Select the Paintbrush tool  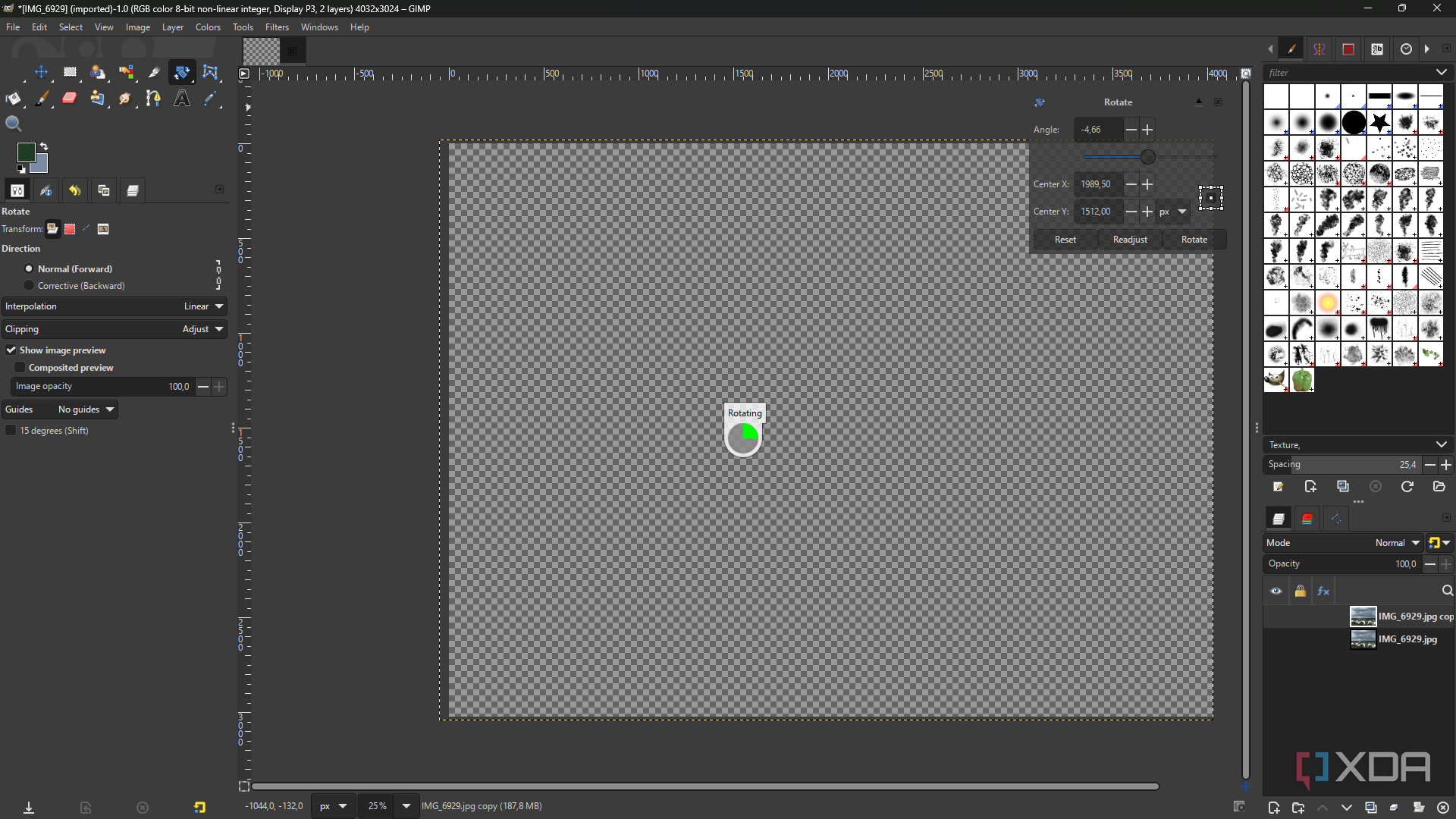[x=42, y=99]
